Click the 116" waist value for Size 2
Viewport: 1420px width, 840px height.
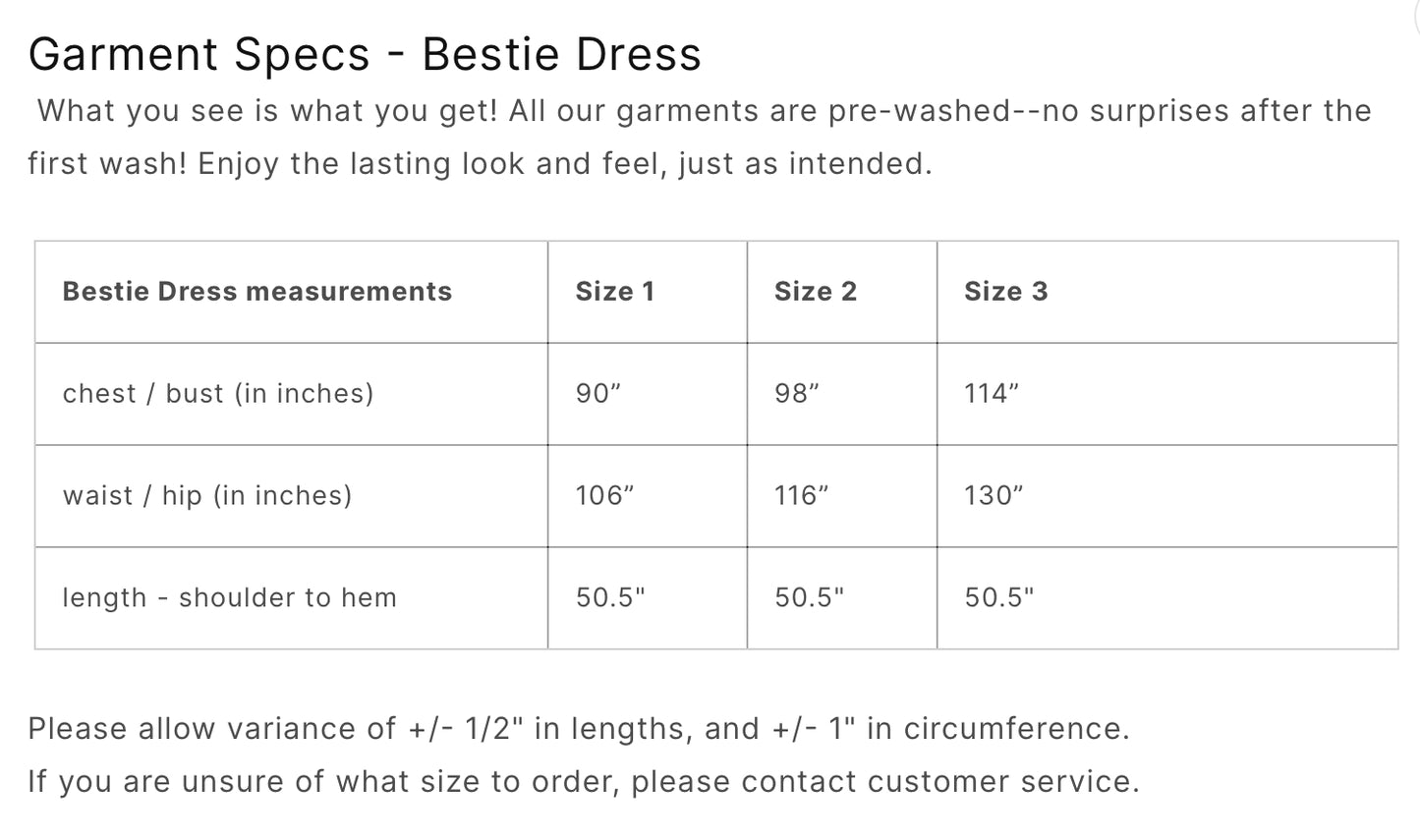[801, 496]
